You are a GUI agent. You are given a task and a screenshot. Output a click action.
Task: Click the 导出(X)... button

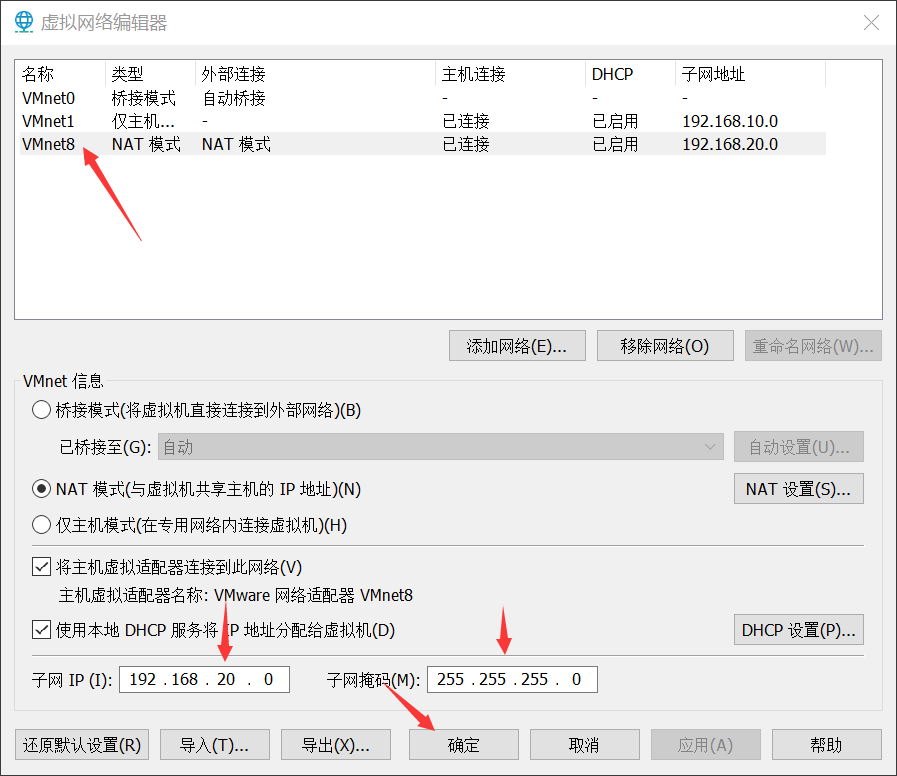336,745
